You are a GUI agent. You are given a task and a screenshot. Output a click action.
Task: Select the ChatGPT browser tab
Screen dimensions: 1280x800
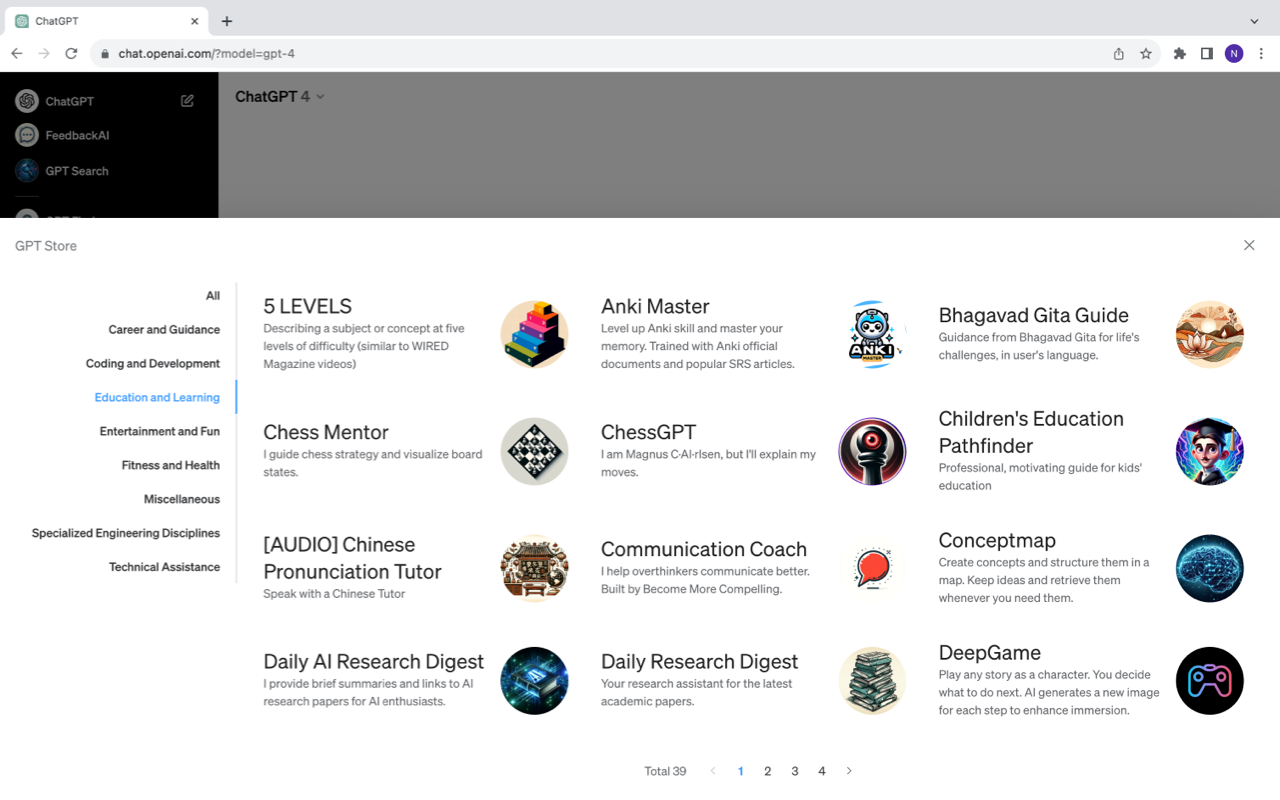[105, 21]
